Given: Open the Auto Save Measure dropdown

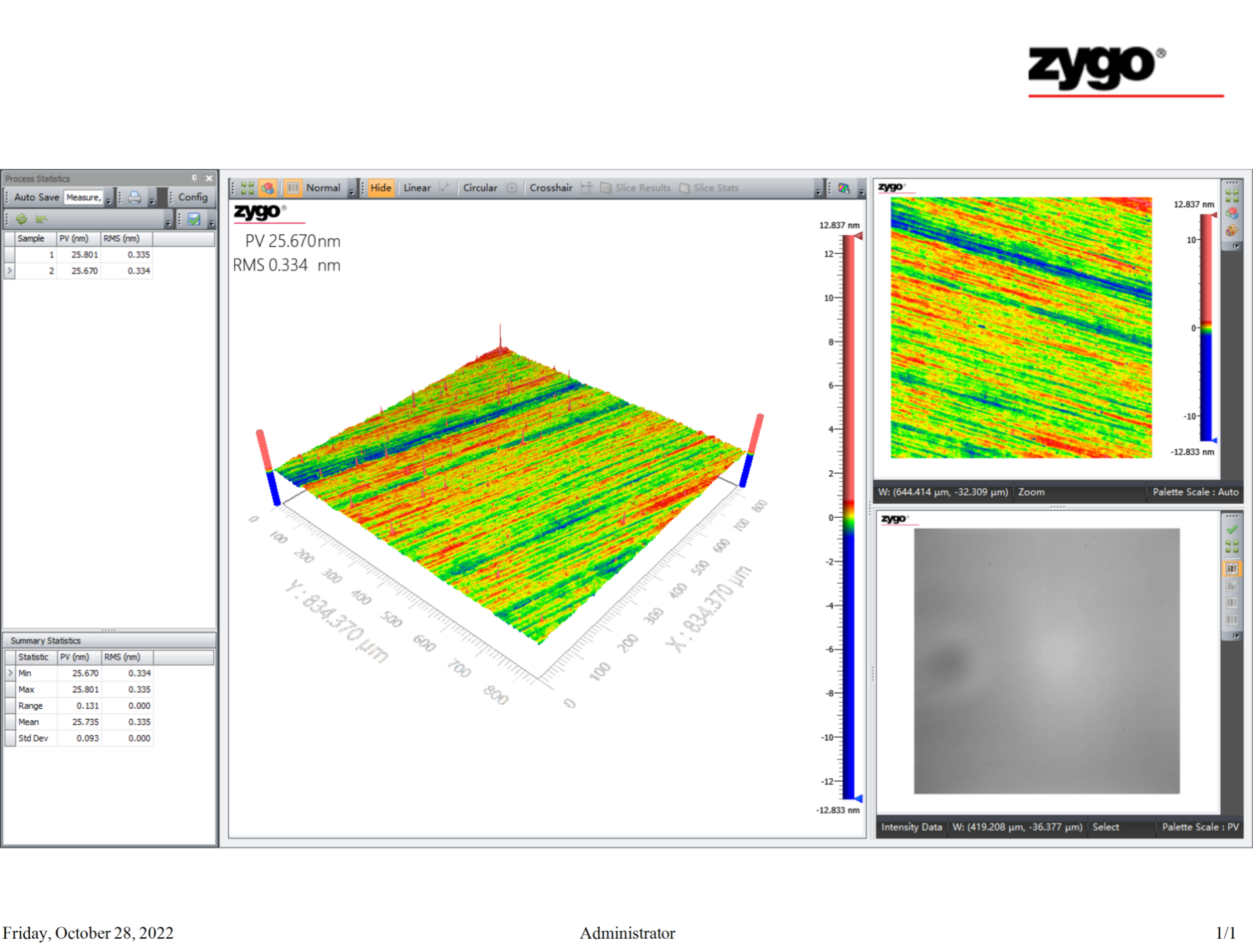Looking at the screenshot, I should click(109, 200).
